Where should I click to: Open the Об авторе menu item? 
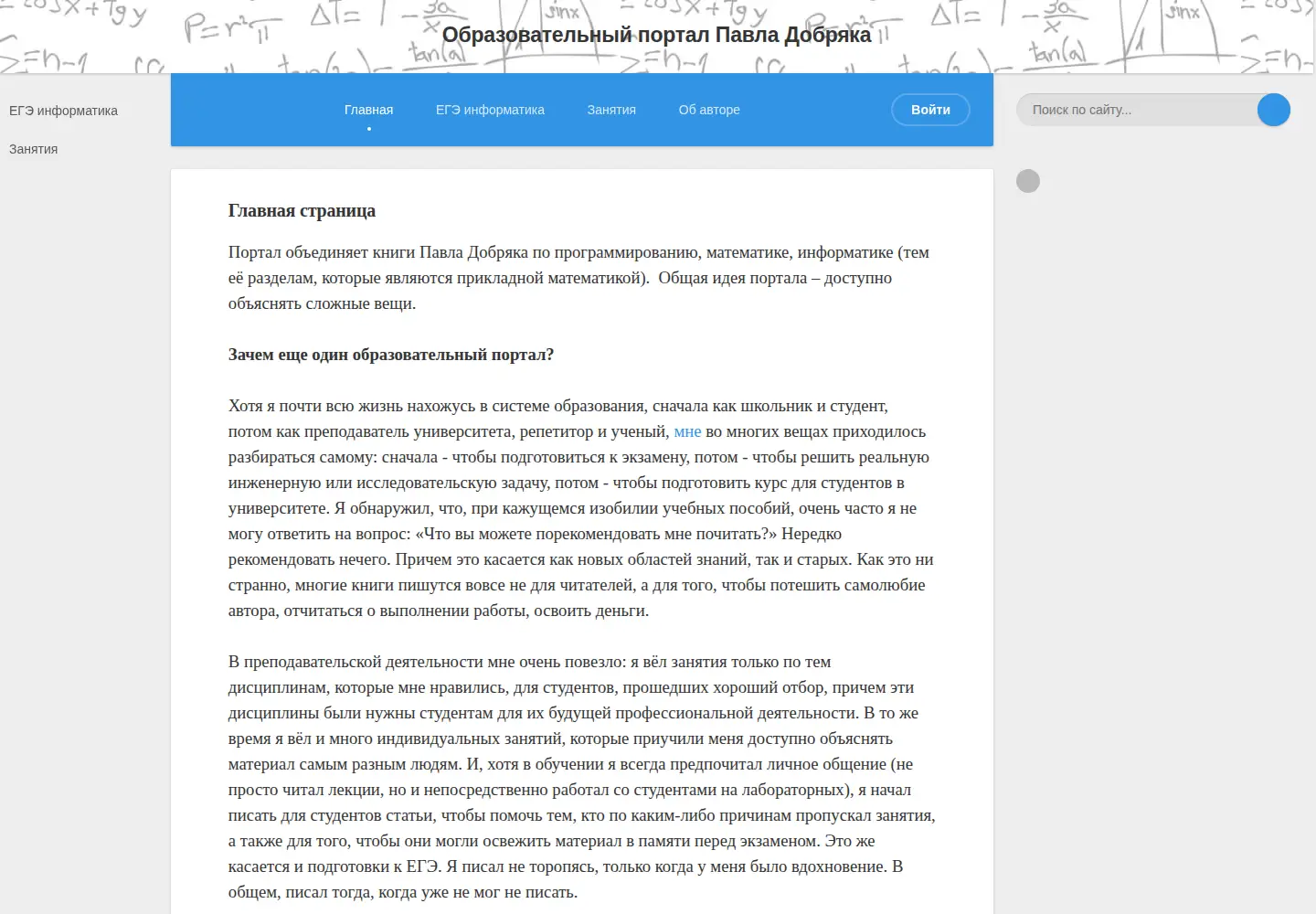tap(709, 110)
